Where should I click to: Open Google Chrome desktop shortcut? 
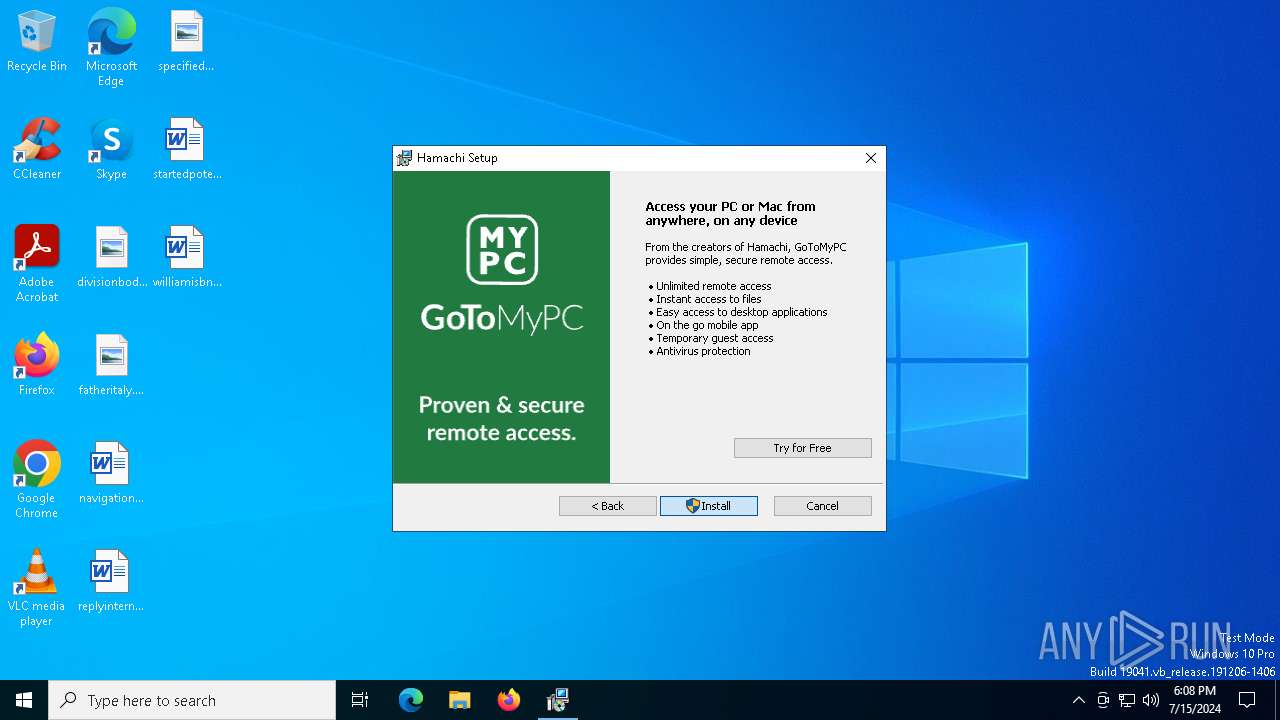pyautogui.click(x=37, y=480)
